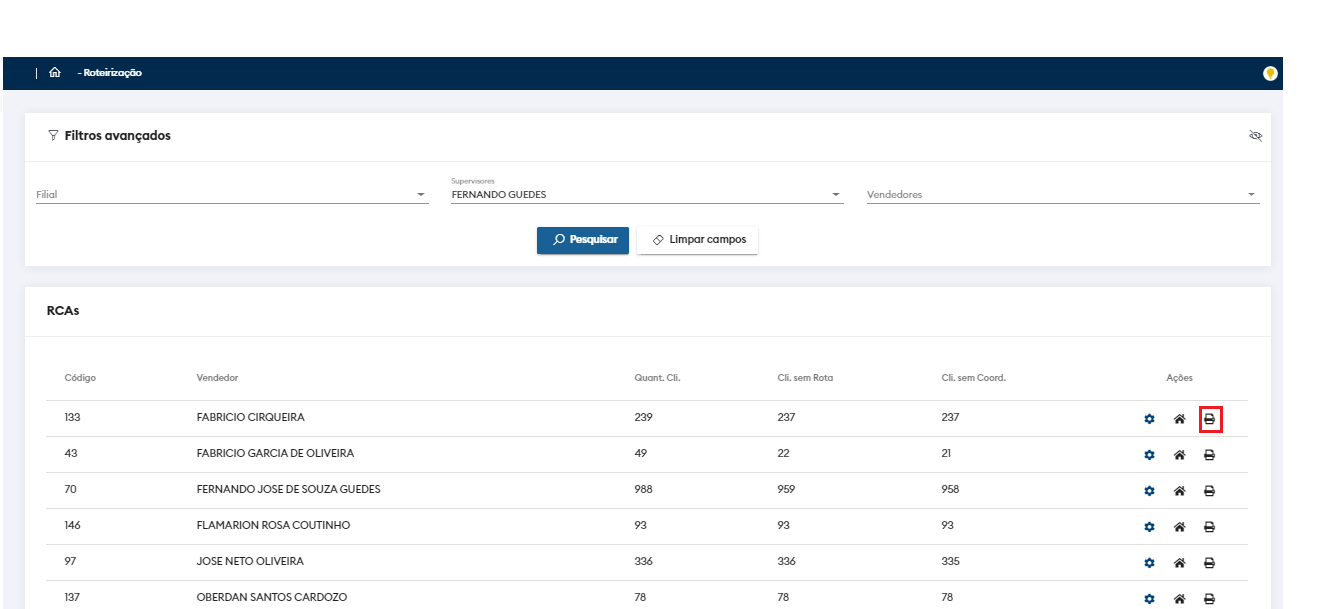Open the Filial dropdown

231,195
